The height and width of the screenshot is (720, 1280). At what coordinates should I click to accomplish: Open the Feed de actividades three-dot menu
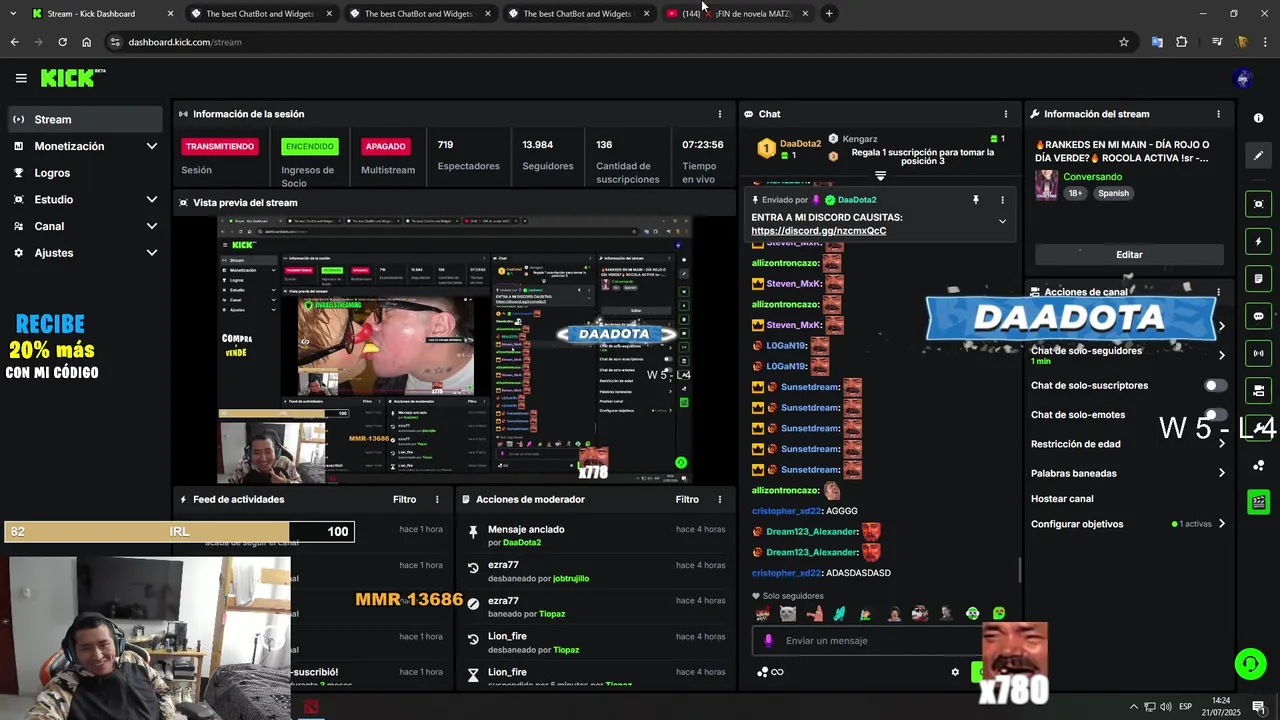tap(437, 499)
